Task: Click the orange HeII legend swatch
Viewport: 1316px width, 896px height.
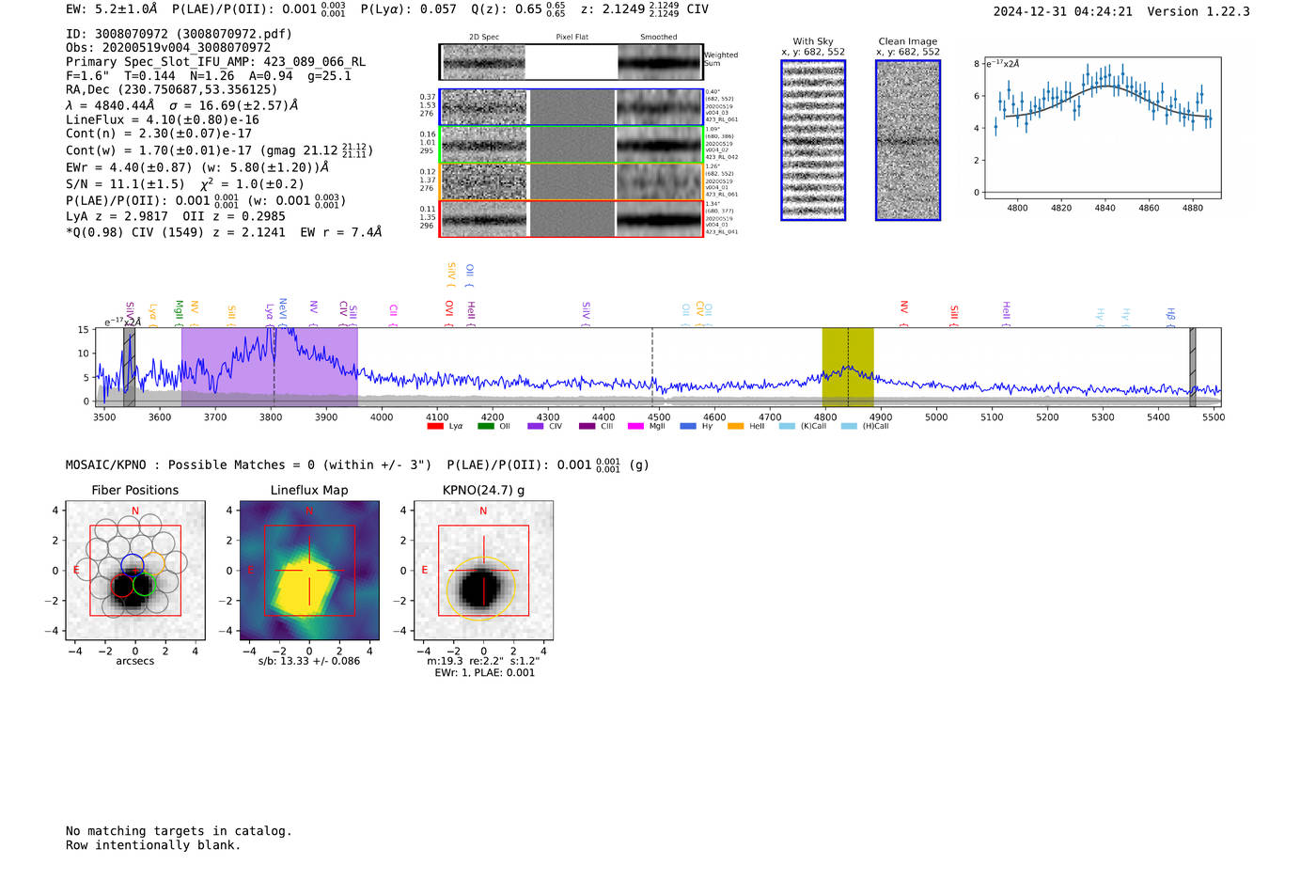Action: coord(736,426)
